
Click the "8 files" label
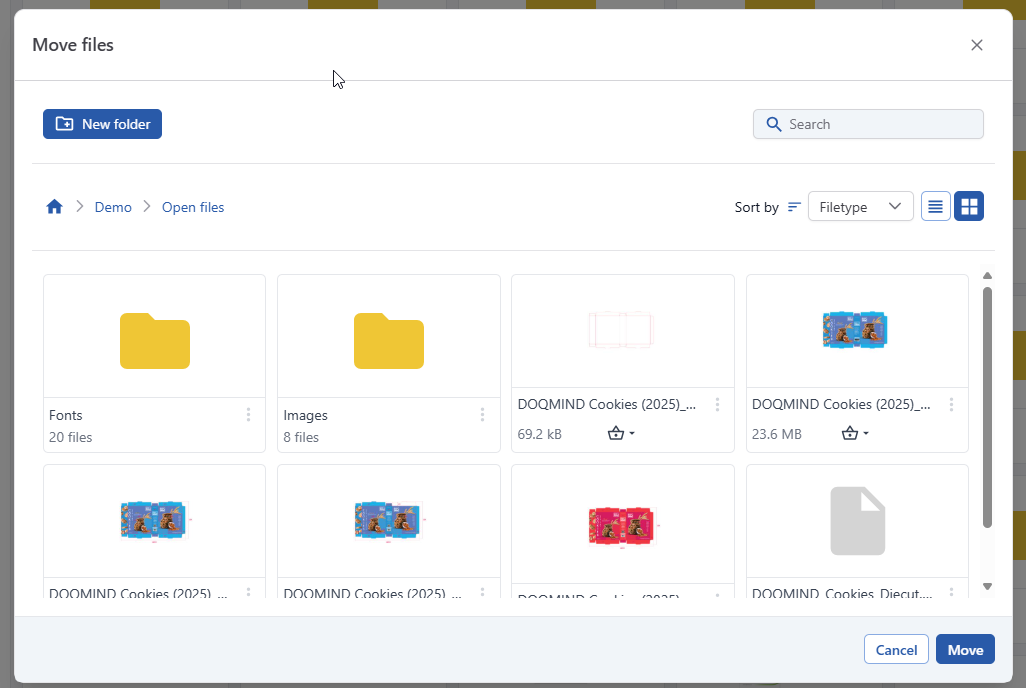tap(301, 437)
